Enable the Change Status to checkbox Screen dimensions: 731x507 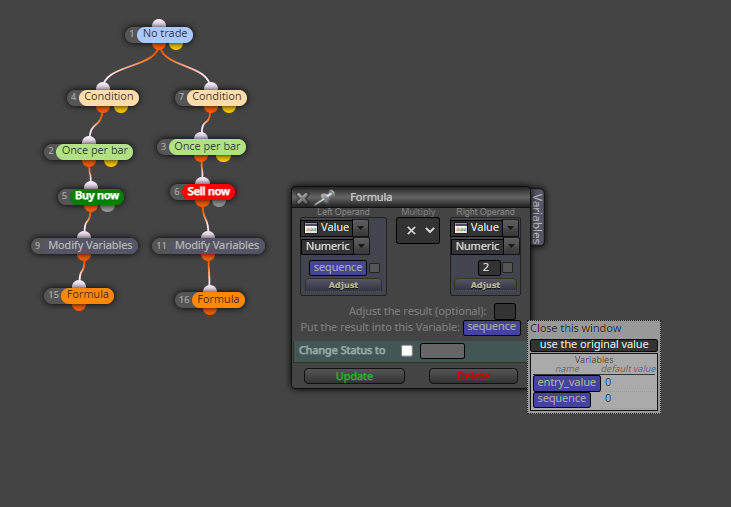tap(407, 350)
